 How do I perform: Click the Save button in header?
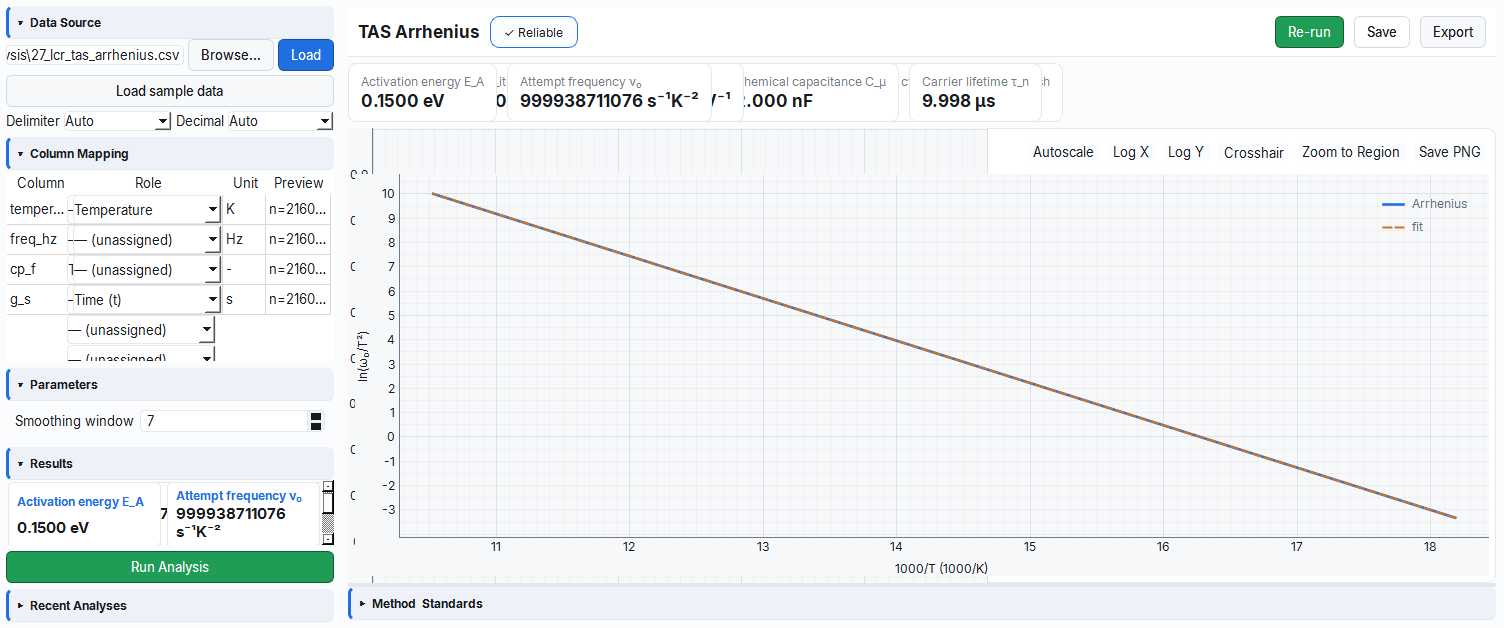pyautogui.click(x=1382, y=32)
